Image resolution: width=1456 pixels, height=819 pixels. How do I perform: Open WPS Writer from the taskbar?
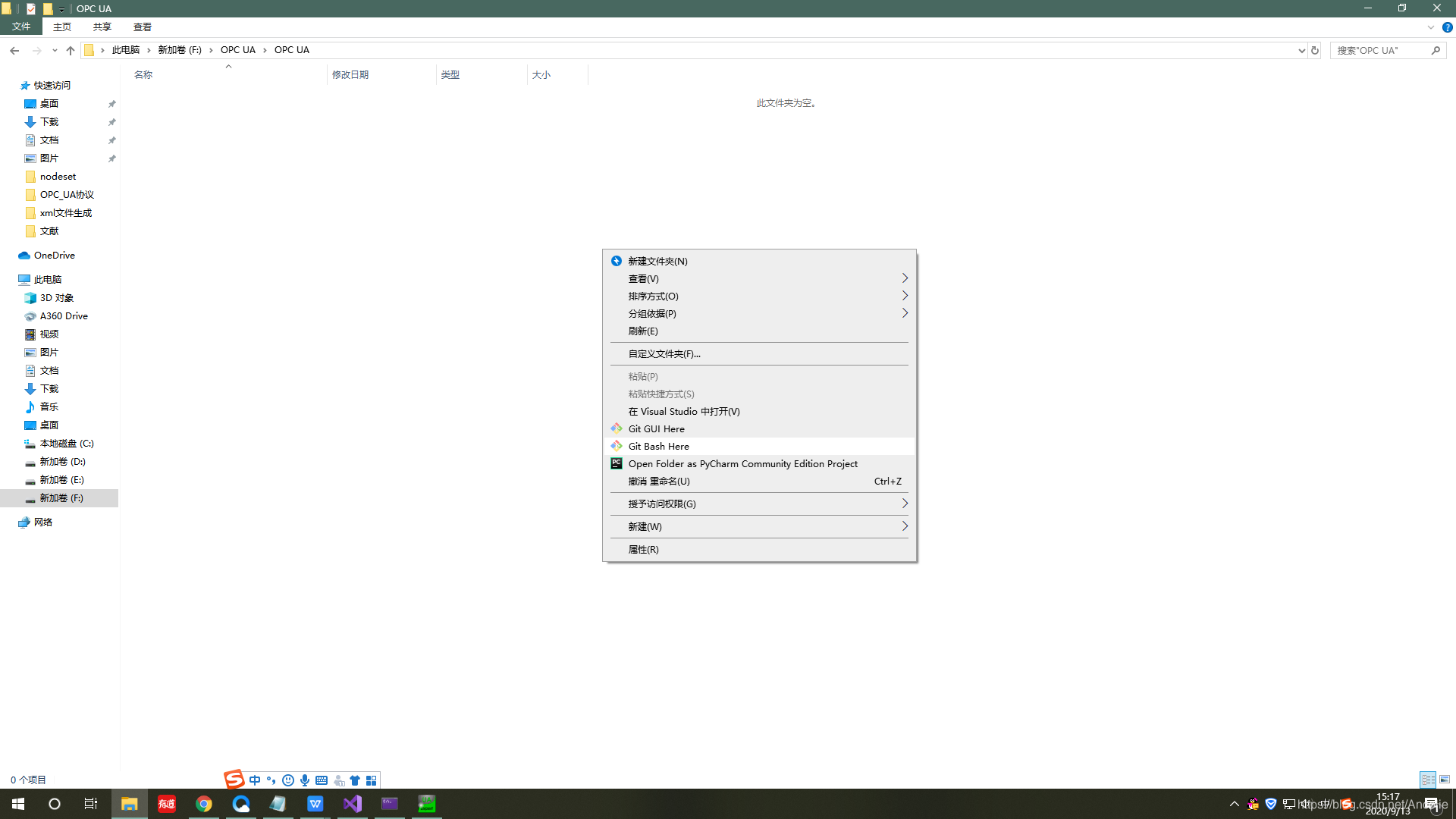(315, 804)
